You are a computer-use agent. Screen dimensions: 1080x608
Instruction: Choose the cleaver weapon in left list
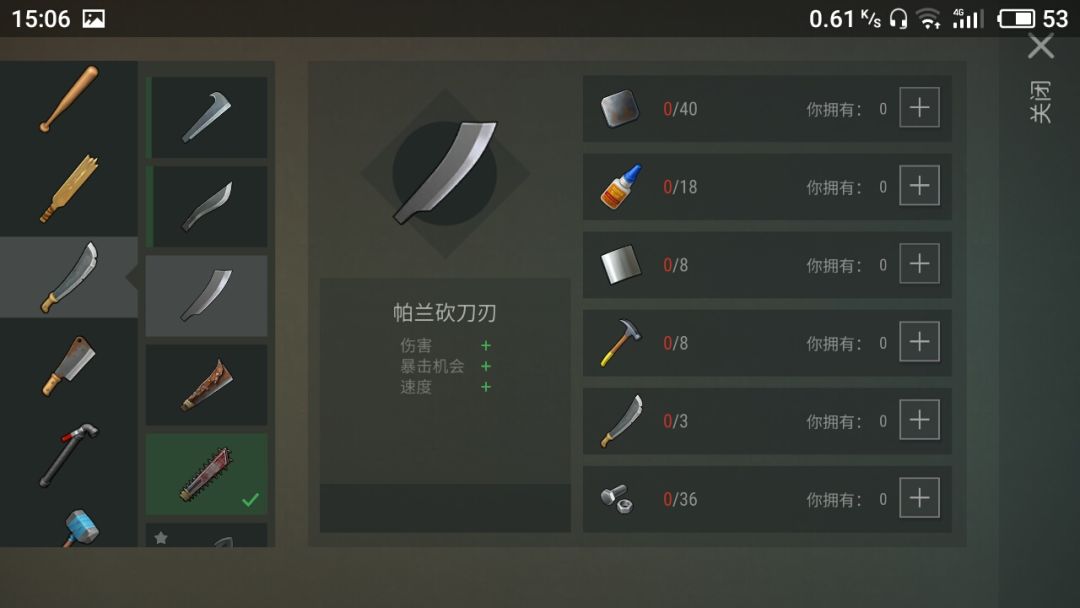point(69,366)
